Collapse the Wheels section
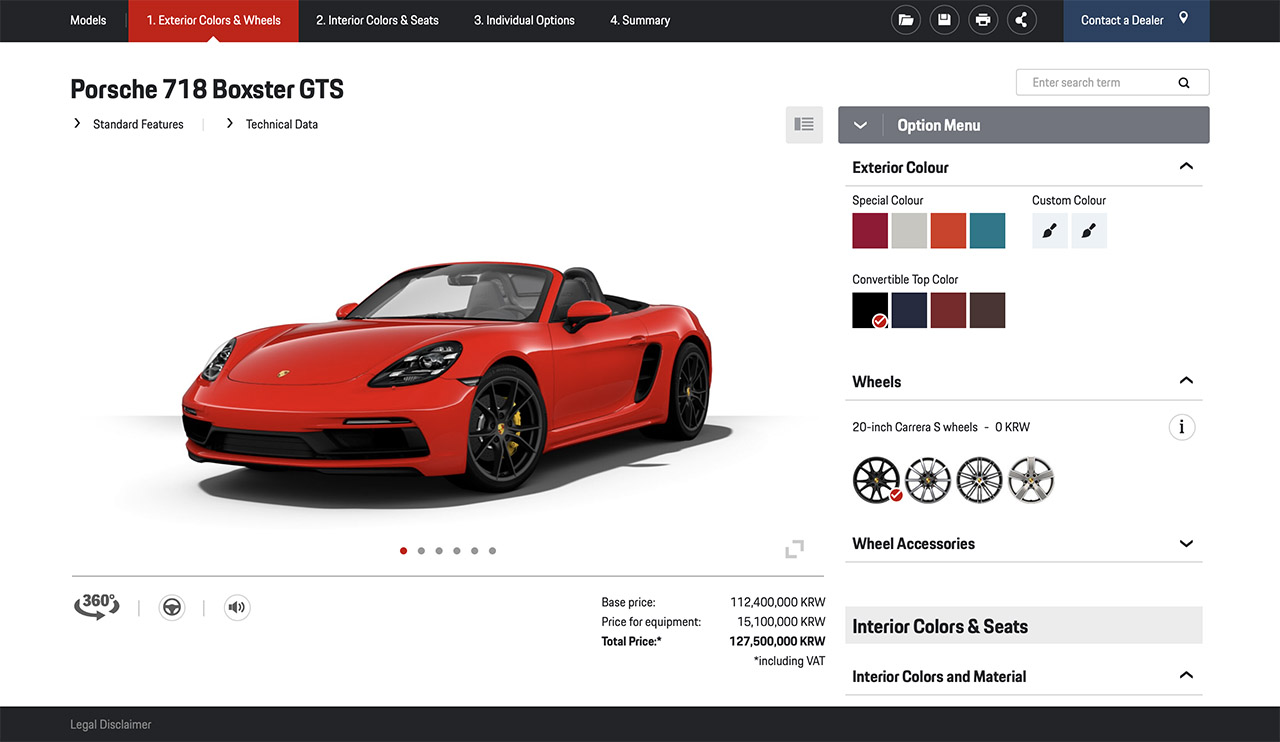This screenshot has height=742, width=1280. coord(1186,381)
